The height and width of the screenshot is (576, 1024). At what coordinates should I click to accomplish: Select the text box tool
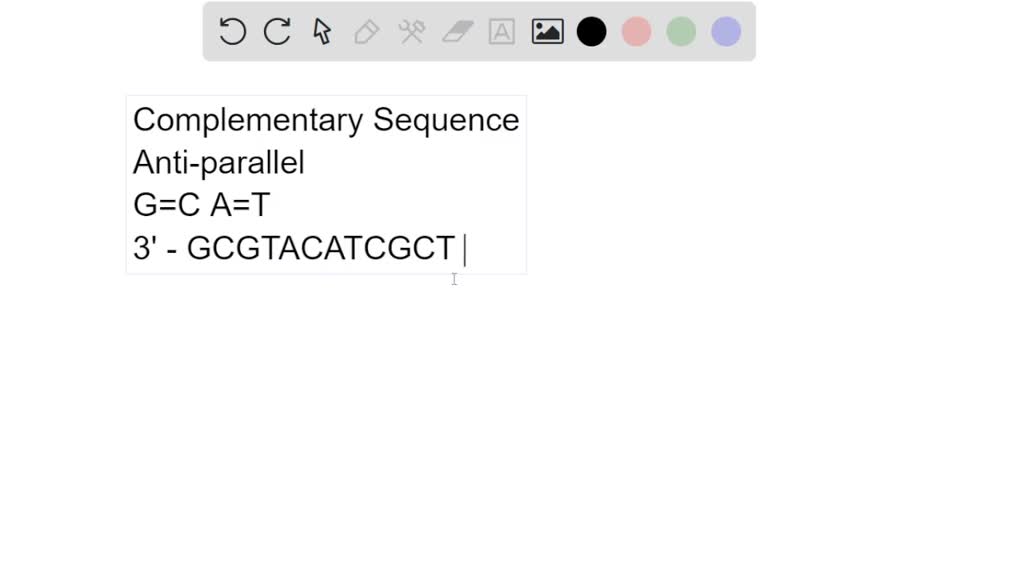(x=501, y=31)
